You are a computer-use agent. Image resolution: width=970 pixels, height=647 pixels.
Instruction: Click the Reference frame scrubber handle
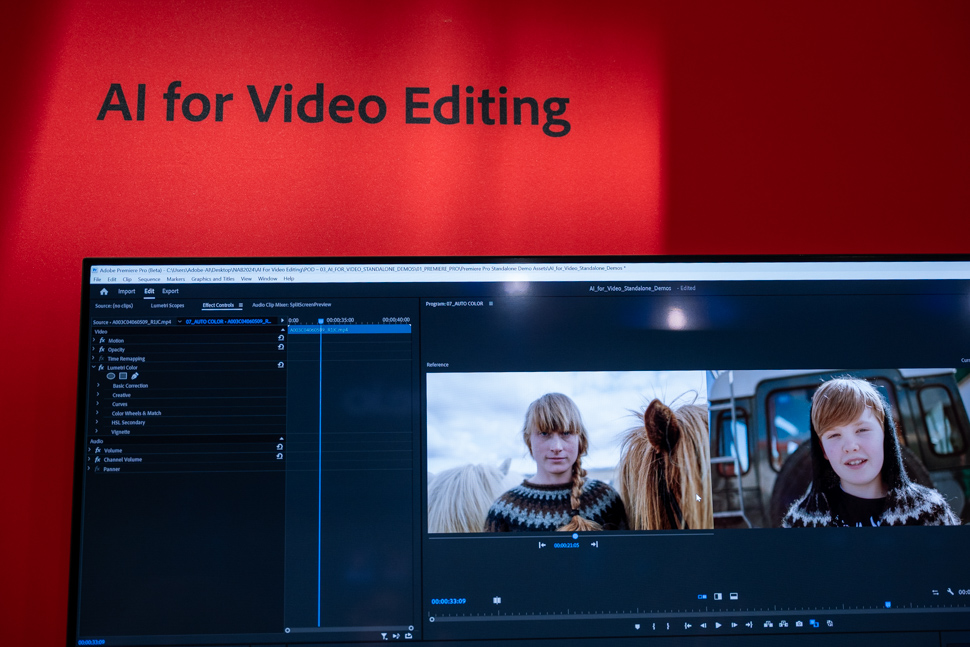pos(575,536)
